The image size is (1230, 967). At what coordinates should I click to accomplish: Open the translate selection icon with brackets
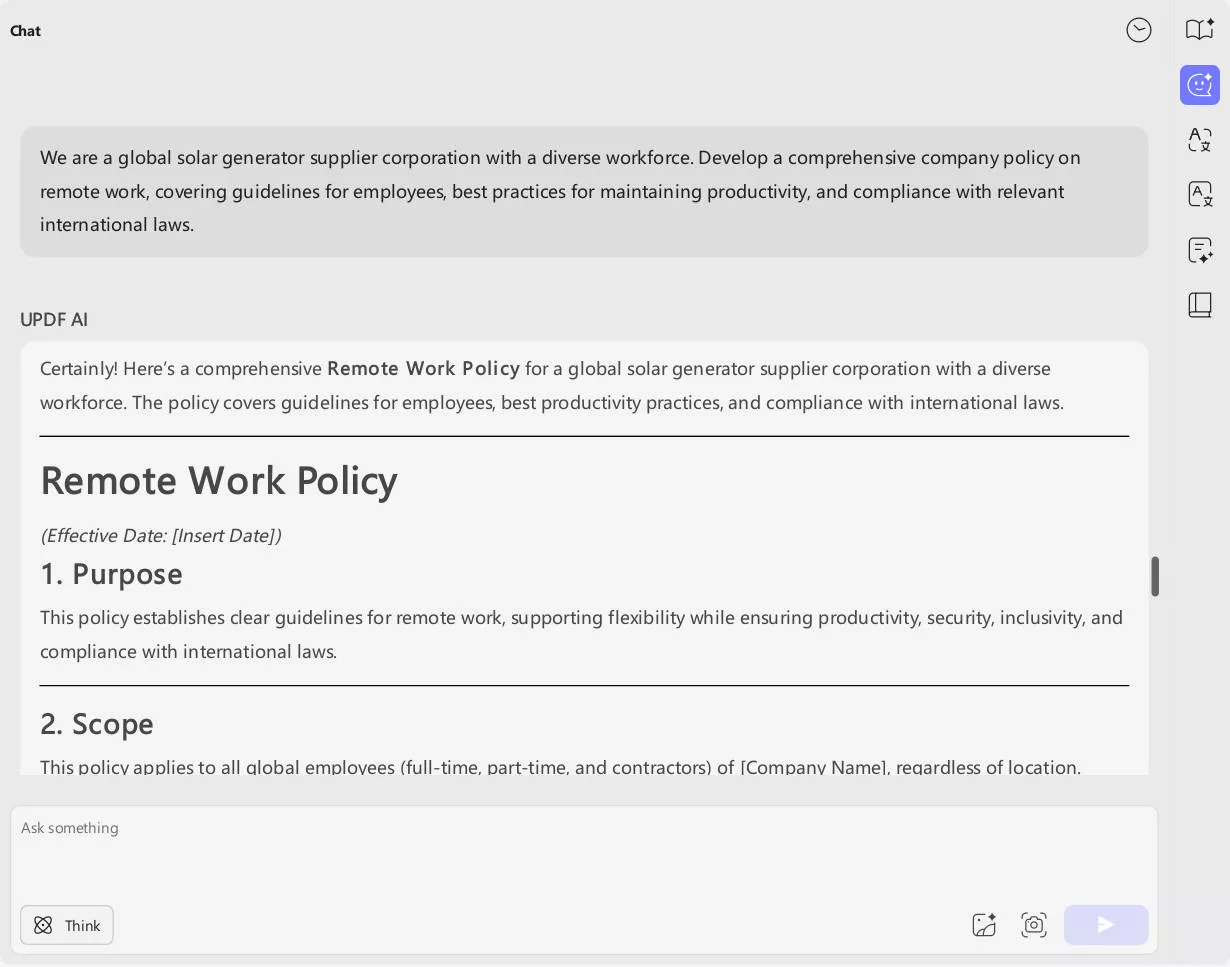1199,140
